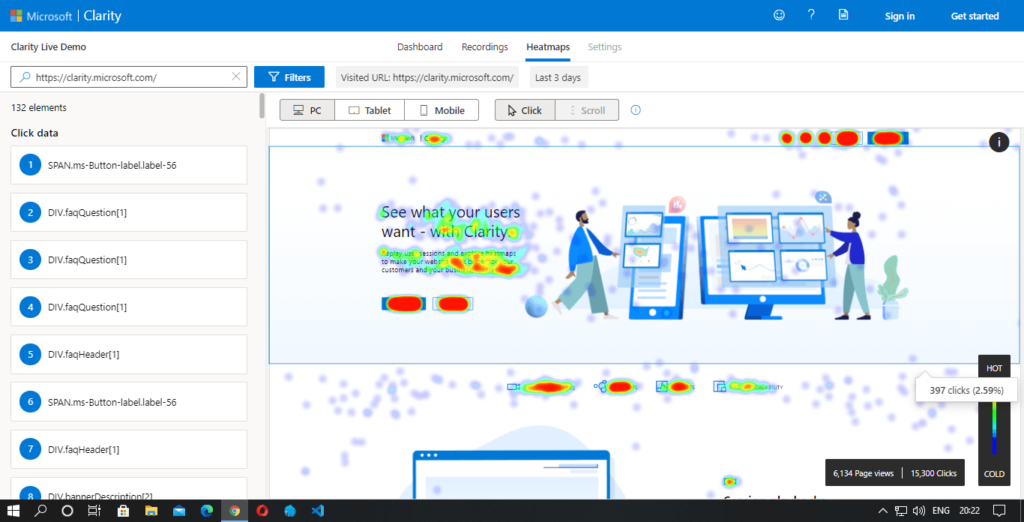Viewport: 1024px width, 522px height.
Task: Show hidden tray icons chevron
Action: coord(882,510)
